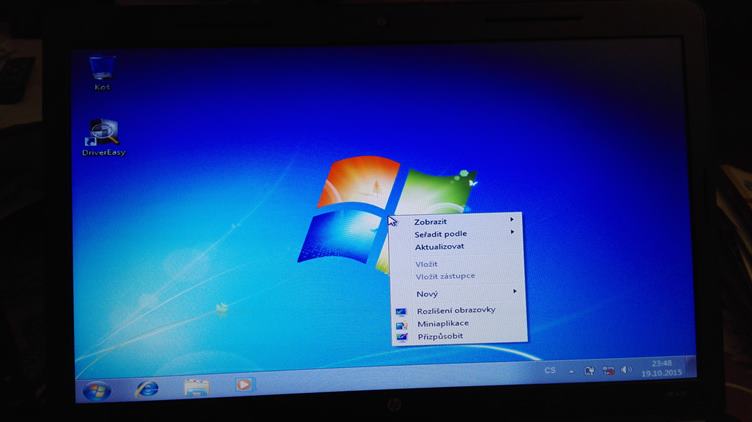Launch Windows Media Player from taskbar
Image resolution: width=752 pixels, height=422 pixels.
244,384
